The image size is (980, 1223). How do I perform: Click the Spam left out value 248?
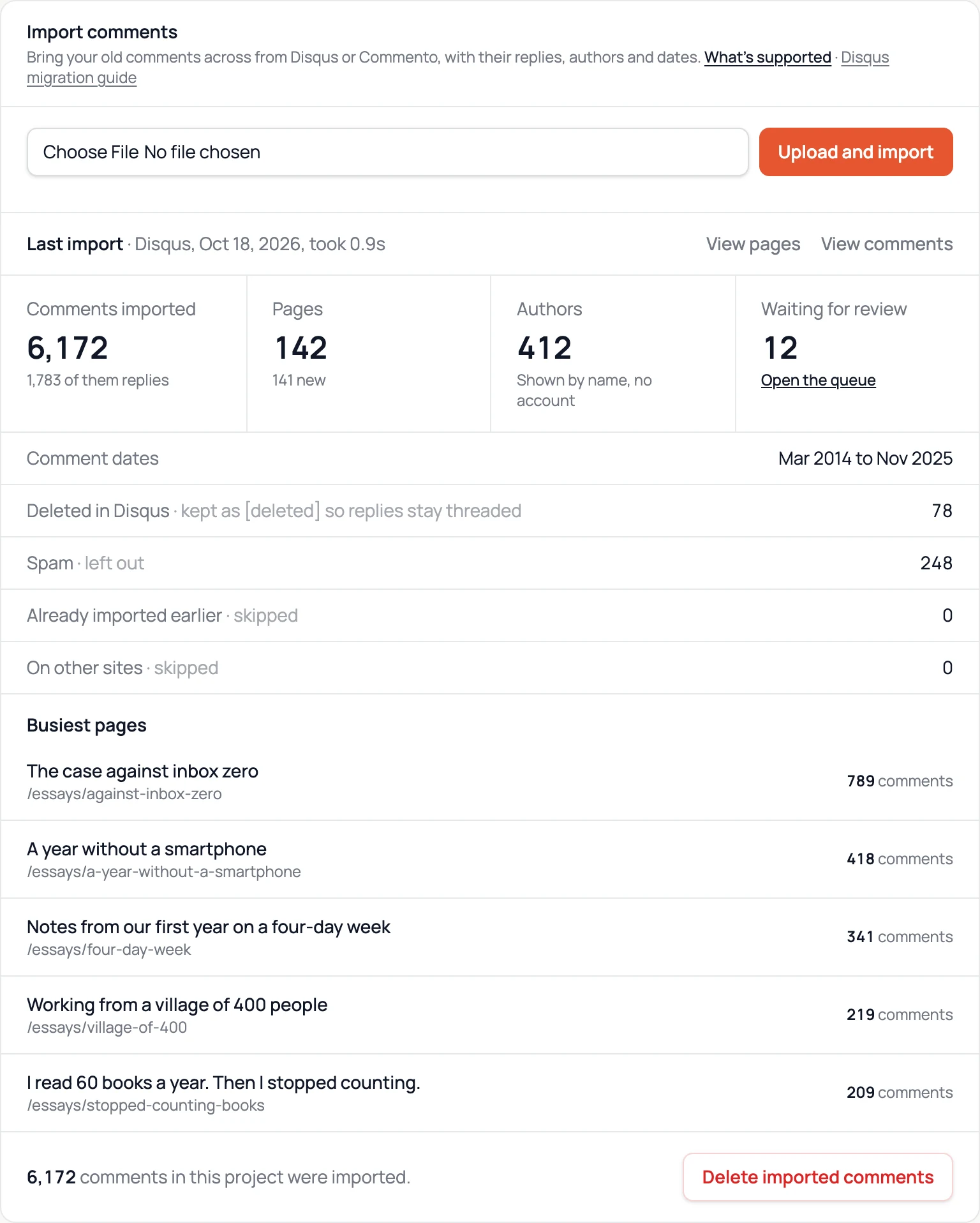click(x=936, y=563)
